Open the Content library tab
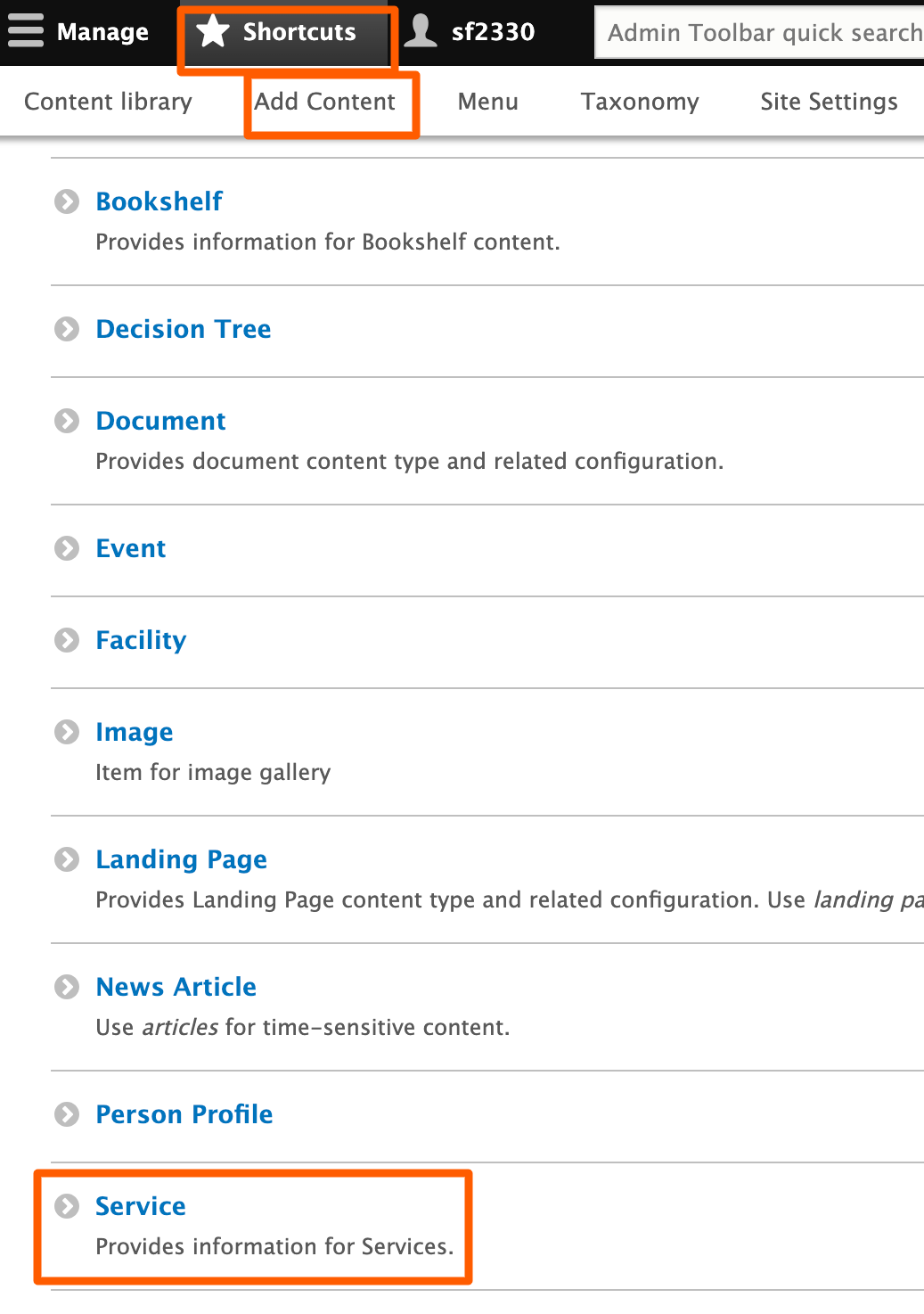This screenshot has height=1314, width=924. pos(108,102)
